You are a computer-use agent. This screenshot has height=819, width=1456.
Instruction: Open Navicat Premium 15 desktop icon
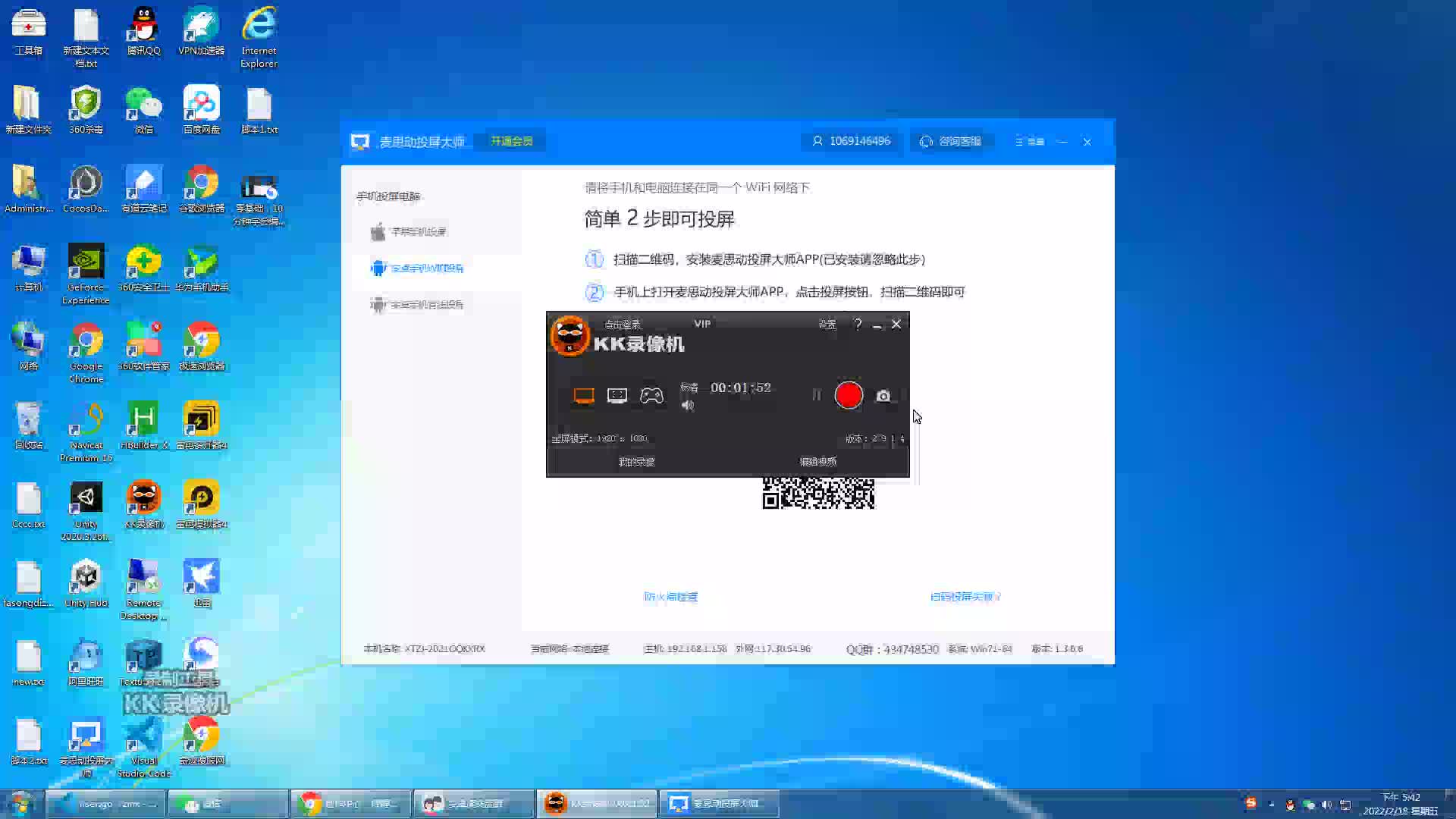[86, 432]
